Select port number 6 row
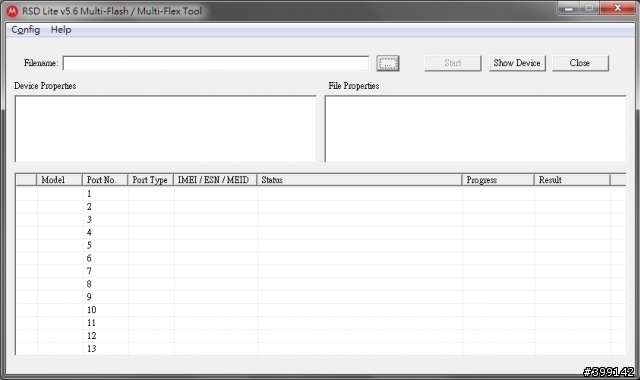The height and width of the screenshot is (380, 640). point(320,258)
